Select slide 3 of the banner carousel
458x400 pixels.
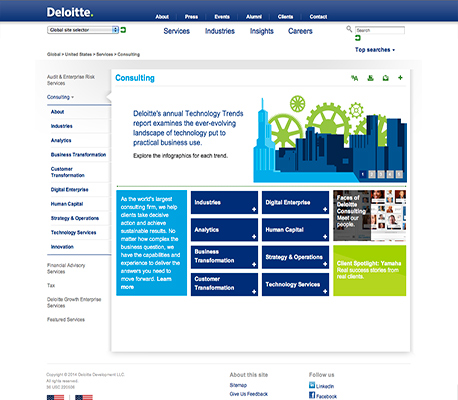[x=381, y=174]
